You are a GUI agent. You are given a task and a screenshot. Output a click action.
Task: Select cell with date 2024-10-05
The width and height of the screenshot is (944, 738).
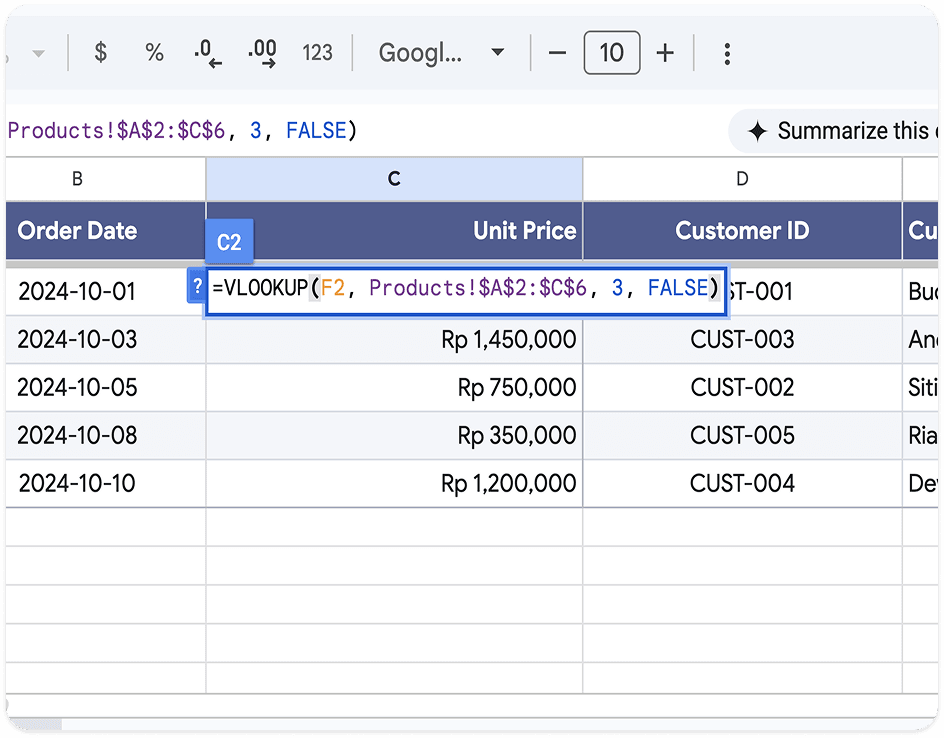[x=106, y=388]
